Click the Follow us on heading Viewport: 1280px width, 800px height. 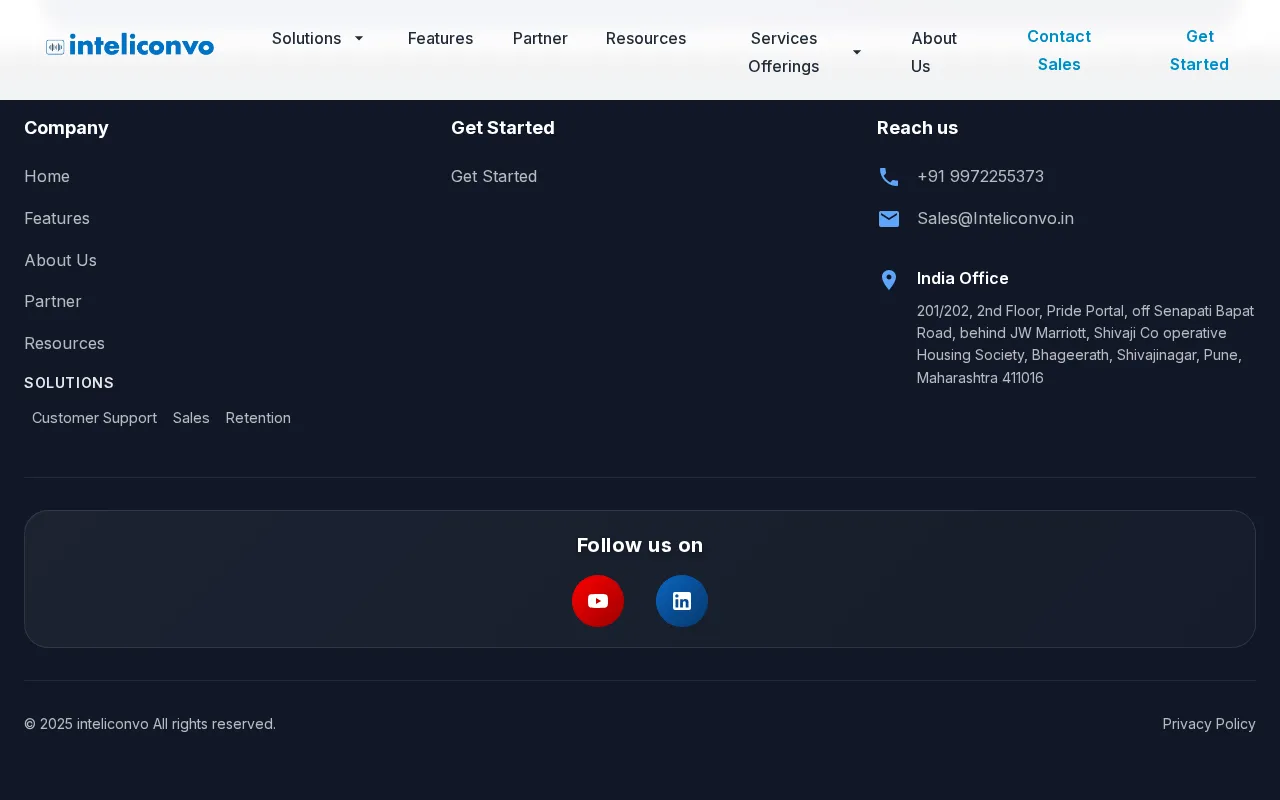pos(640,545)
